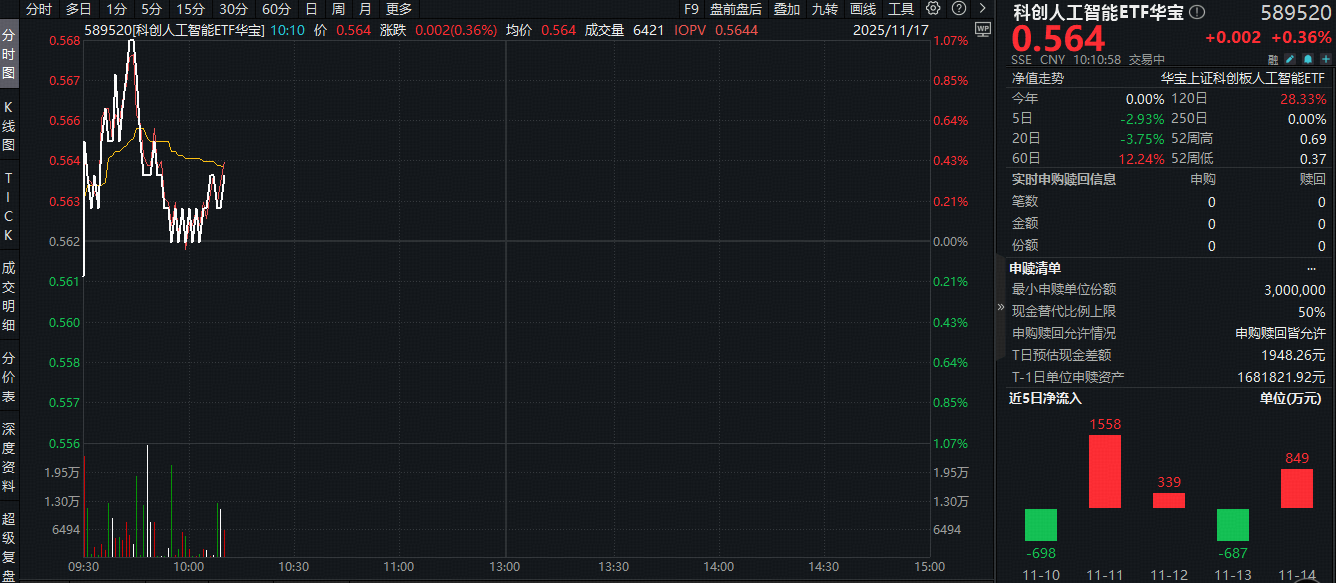Open the 工具 tools dropdown
This screenshot has width=1336, height=583.
[901, 9]
